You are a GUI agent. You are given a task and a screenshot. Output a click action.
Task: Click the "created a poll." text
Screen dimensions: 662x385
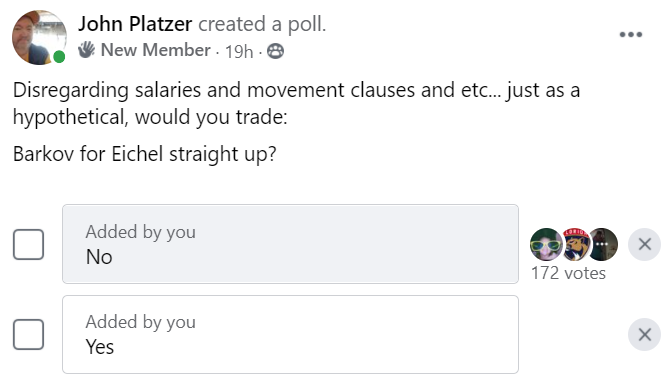tap(262, 24)
